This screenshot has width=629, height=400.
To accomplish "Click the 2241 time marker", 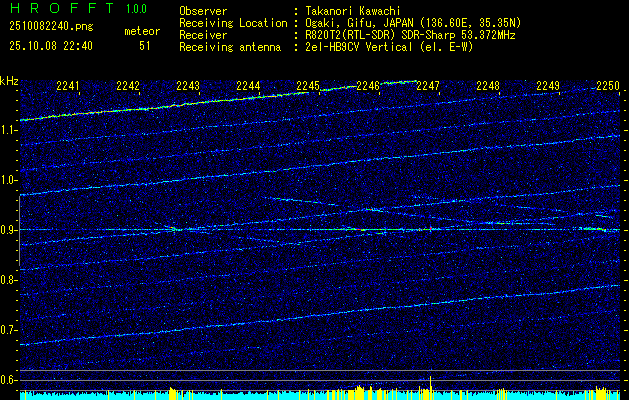I will [69, 86].
